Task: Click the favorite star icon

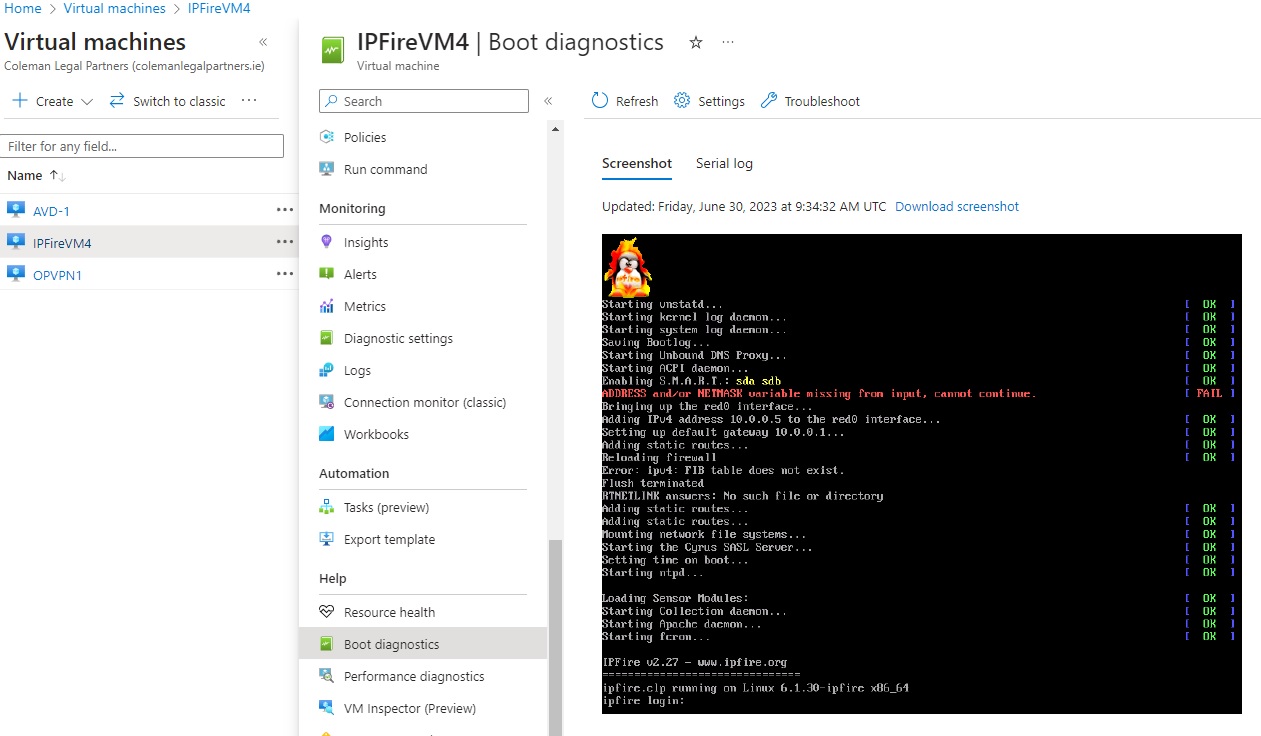Action: tap(696, 42)
